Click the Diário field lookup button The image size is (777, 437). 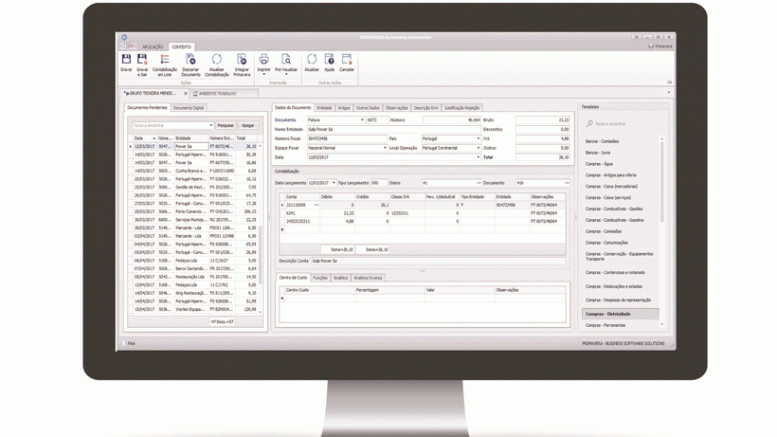[x=478, y=183]
